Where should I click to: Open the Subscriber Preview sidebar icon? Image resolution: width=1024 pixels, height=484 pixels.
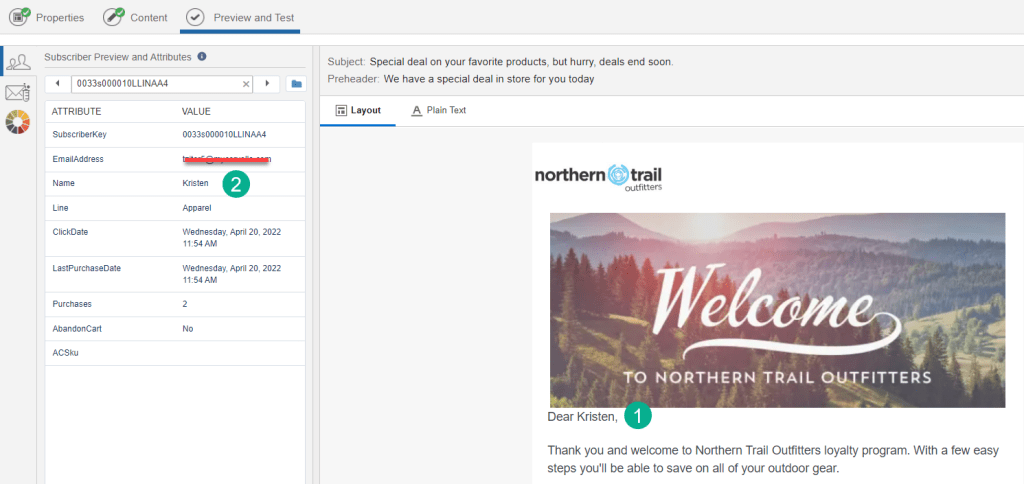(x=18, y=61)
